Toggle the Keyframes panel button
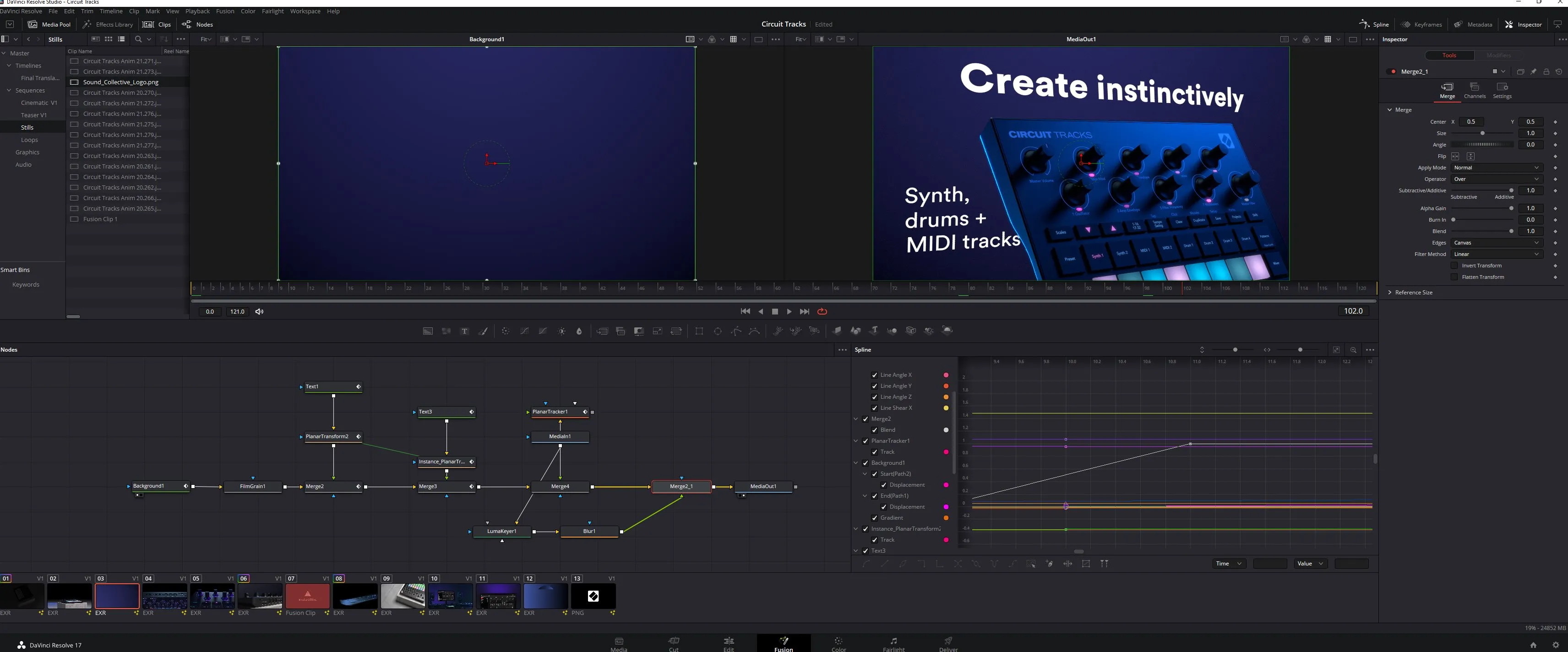This screenshot has width=1568, height=652. [x=1422, y=24]
